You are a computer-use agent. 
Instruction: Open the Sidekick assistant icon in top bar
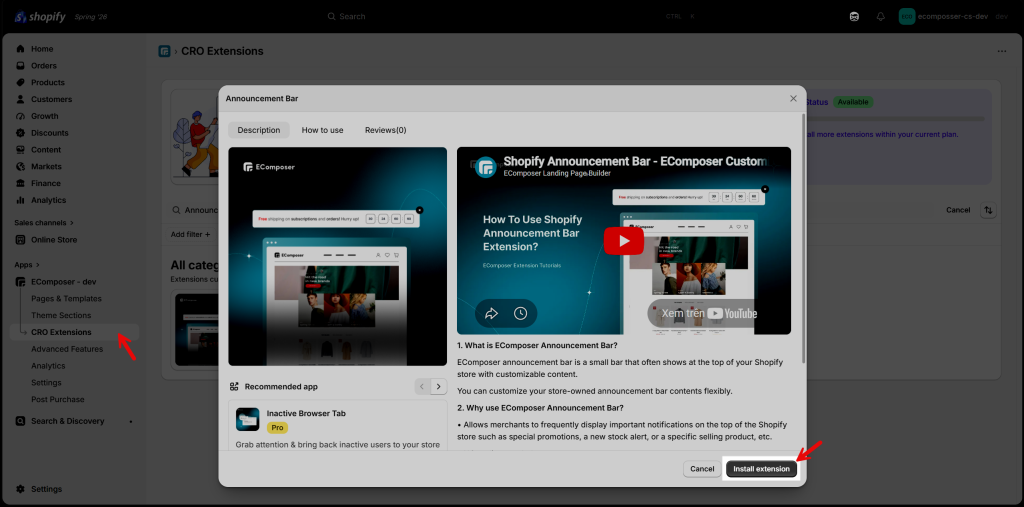[854, 16]
